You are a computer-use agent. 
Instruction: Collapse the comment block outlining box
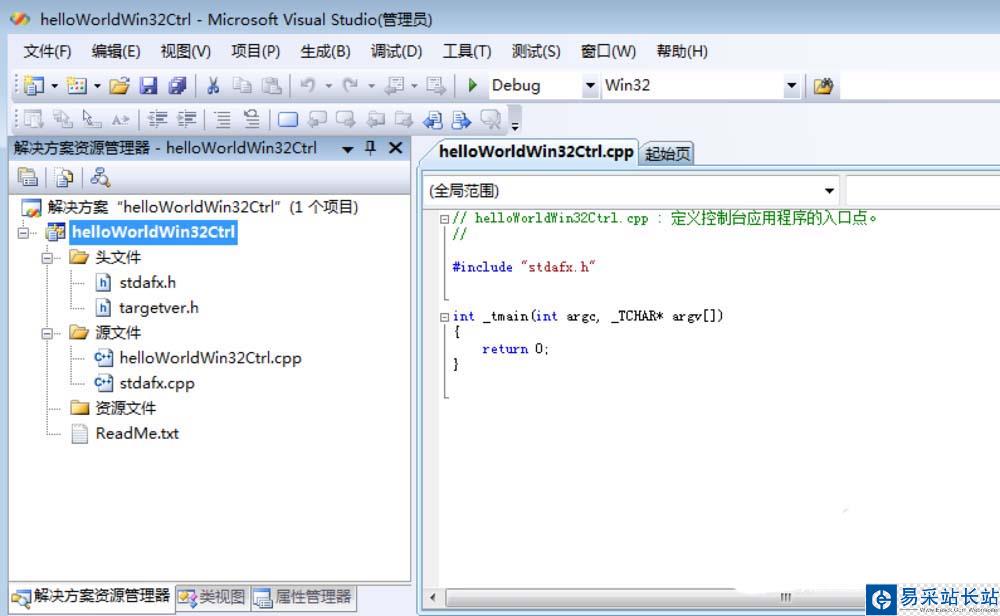coord(445,219)
